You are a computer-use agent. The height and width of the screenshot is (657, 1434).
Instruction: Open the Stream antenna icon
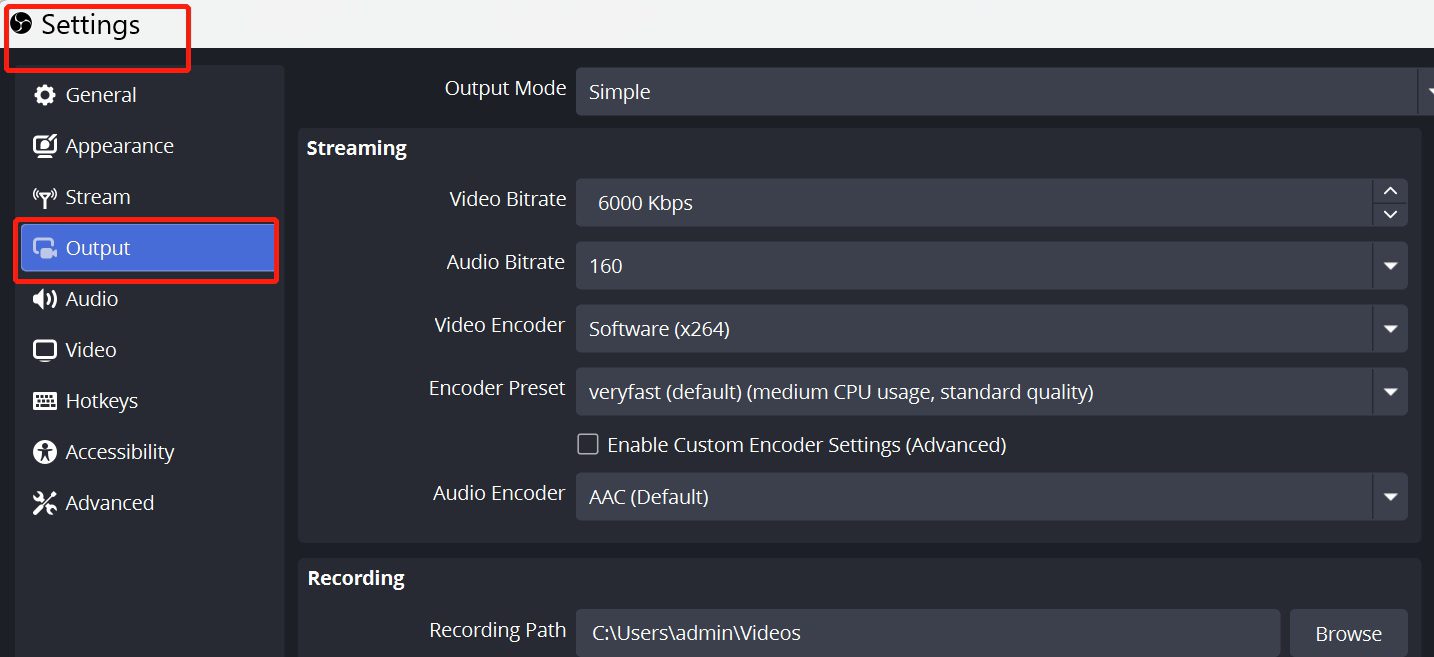click(44, 197)
